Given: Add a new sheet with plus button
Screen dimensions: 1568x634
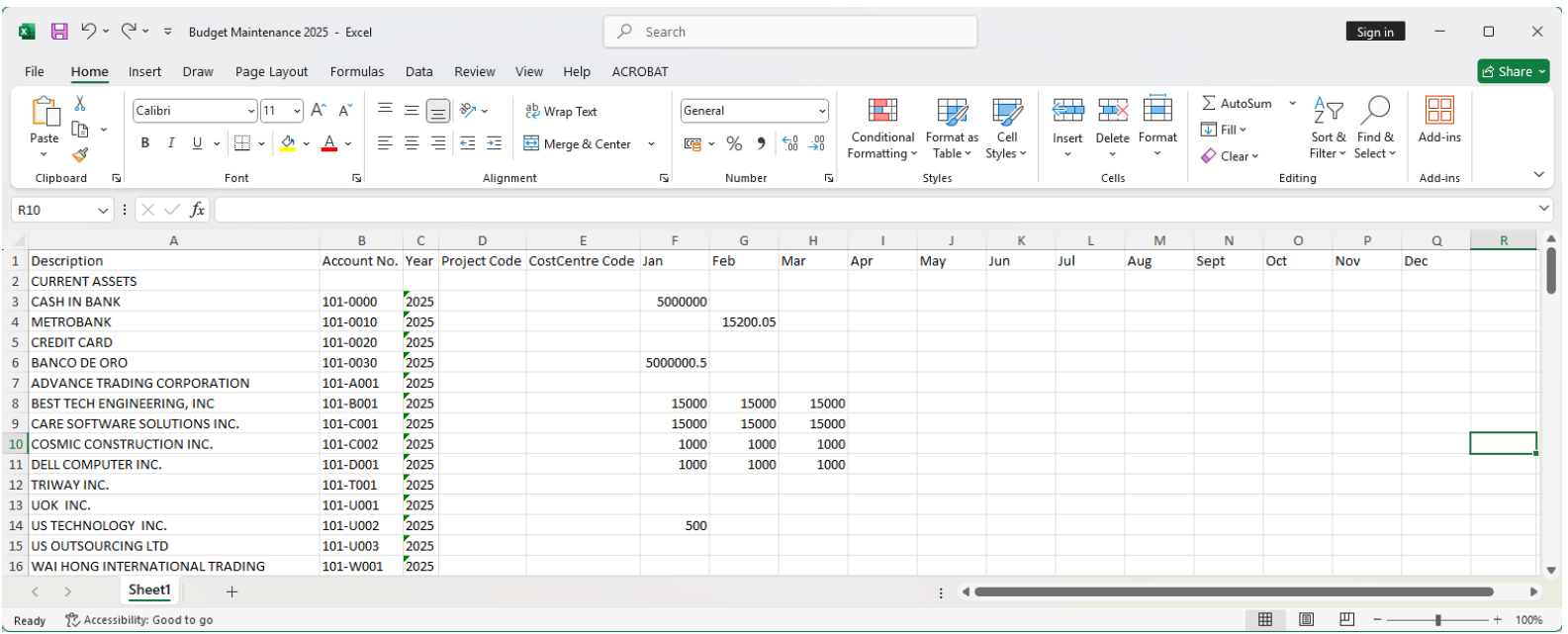Looking at the screenshot, I should pyautogui.click(x=231, y=591).
